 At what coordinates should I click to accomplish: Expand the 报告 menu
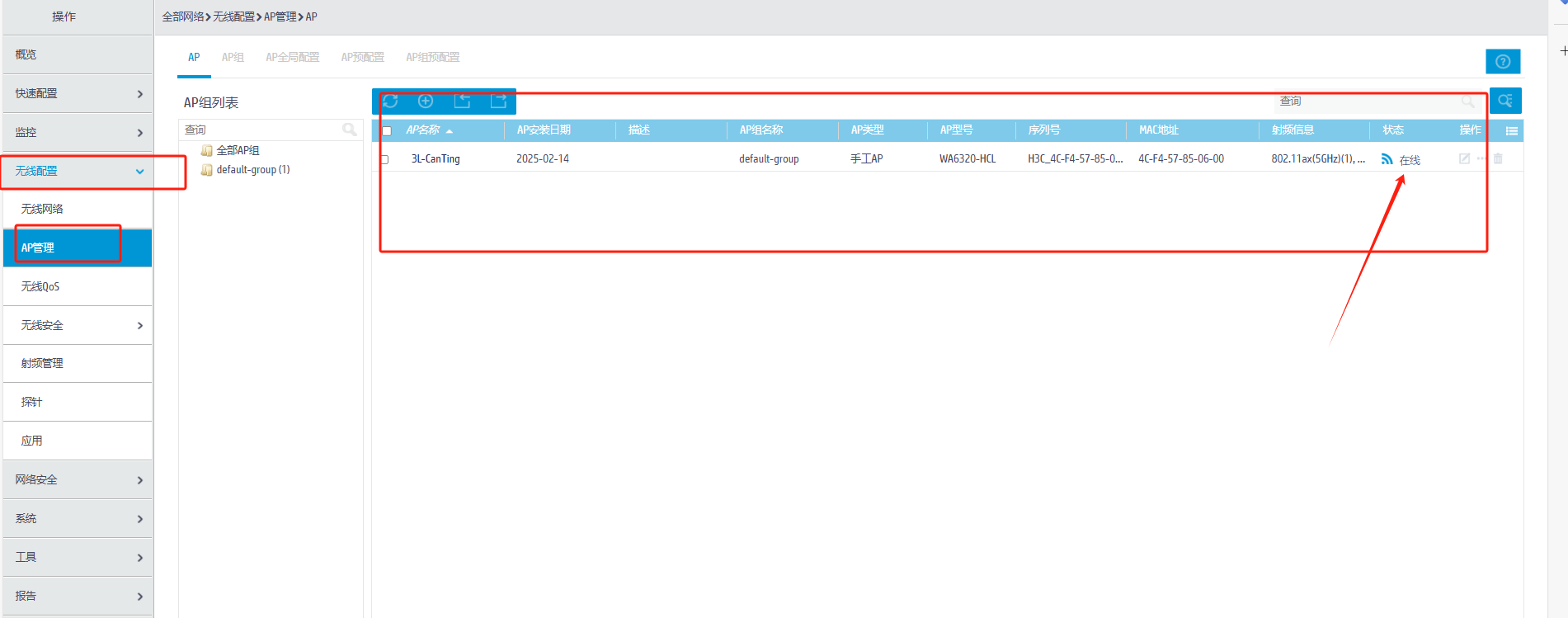[78, 596]
